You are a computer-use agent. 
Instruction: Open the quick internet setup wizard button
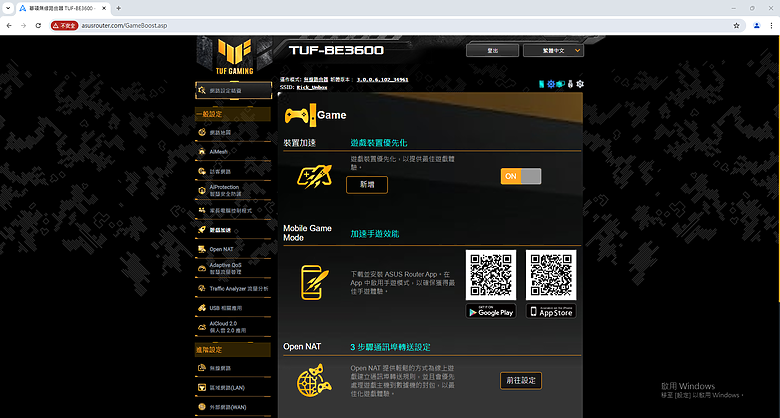tap(233, 91)
